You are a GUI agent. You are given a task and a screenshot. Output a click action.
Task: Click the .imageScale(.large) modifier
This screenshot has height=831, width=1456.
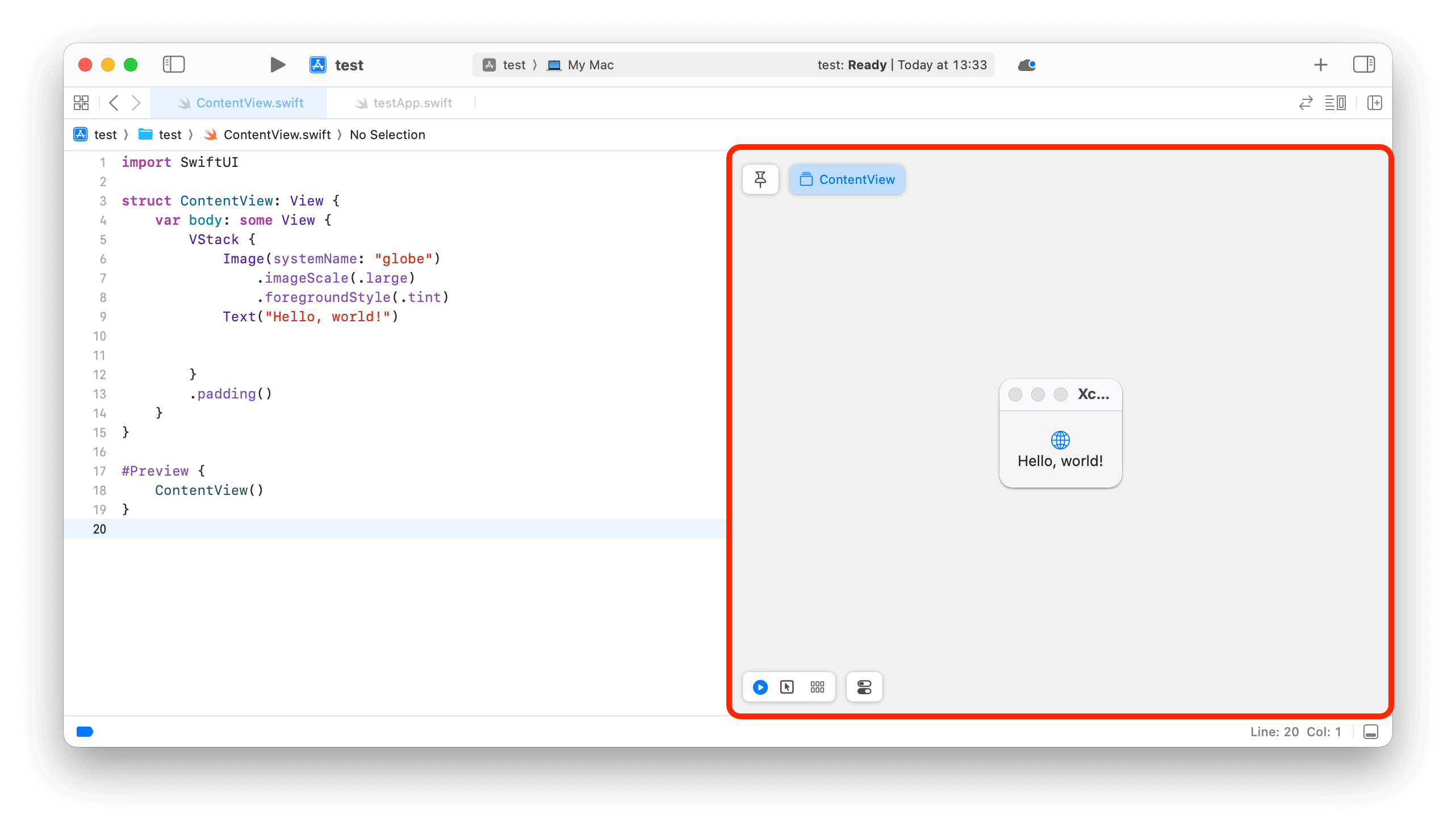tap(336, 278)
